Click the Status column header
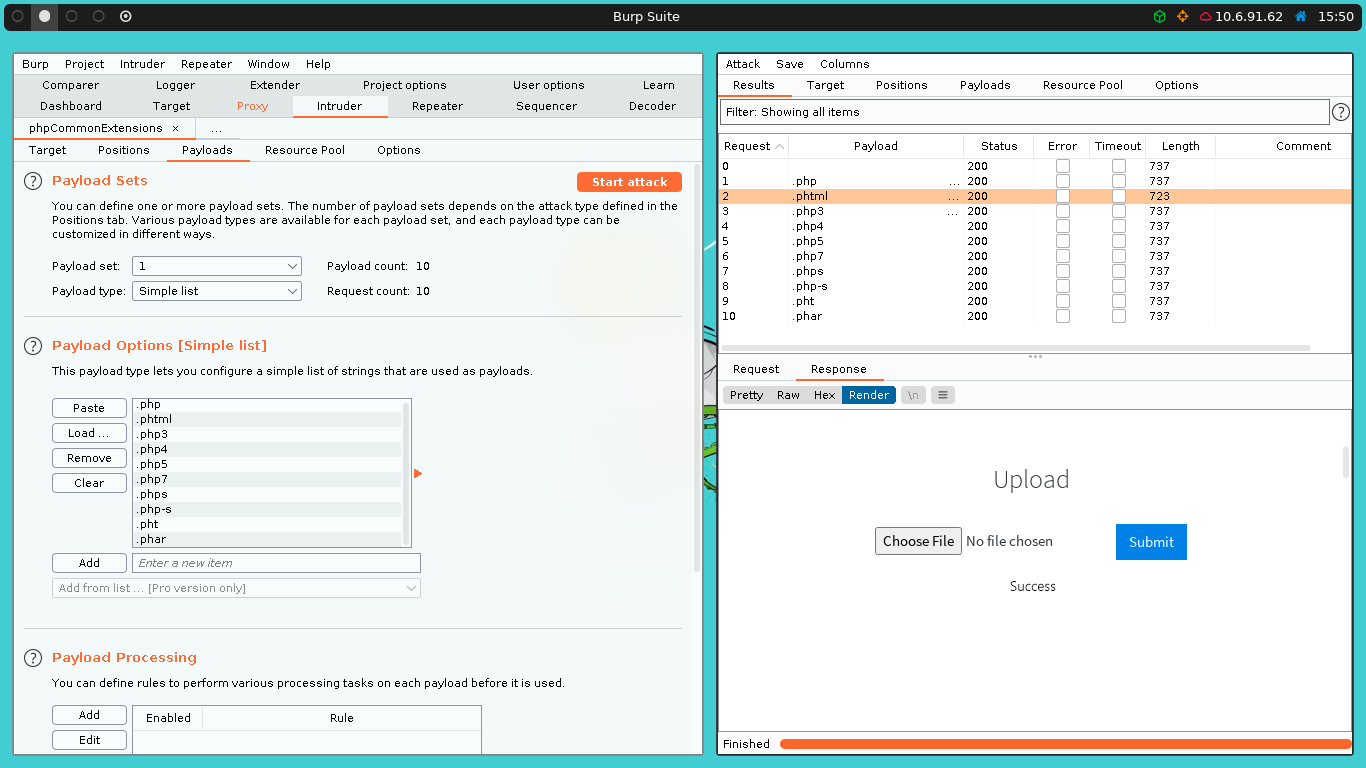1366x768 pixels. 999,146
